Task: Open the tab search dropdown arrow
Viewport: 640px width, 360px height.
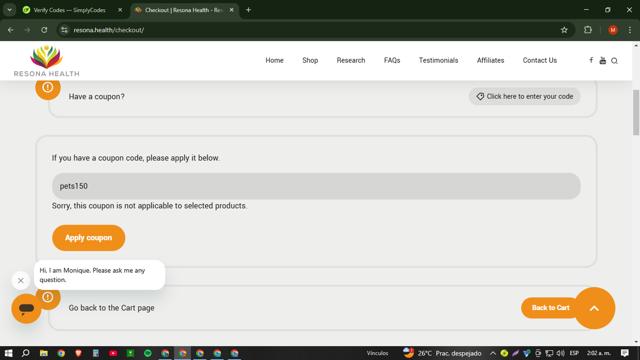Action: click(x=9, y=10)
